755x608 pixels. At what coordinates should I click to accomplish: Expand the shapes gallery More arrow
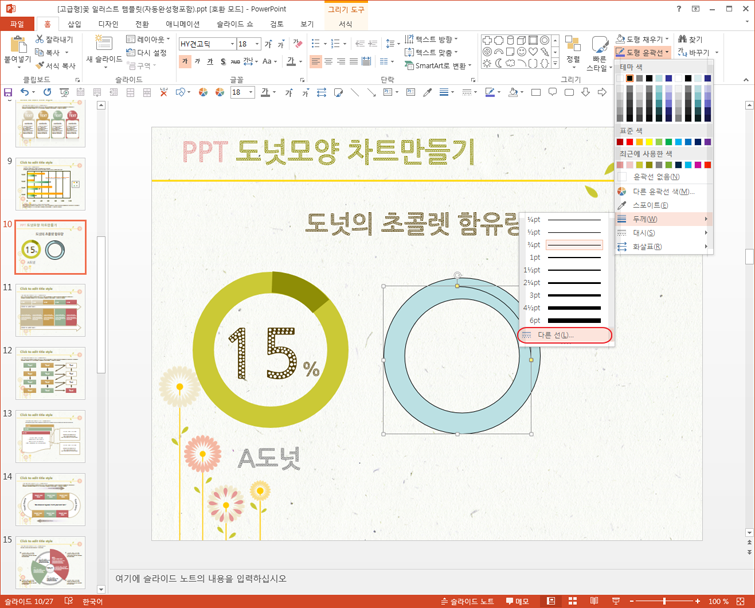click(x=555, y=64)
